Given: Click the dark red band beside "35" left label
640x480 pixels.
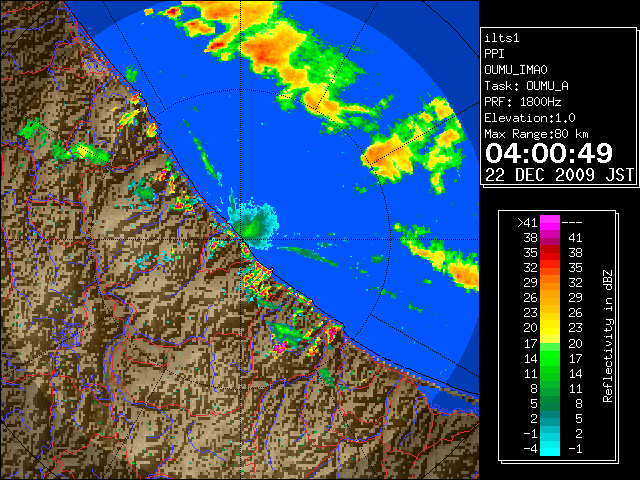Looking at the screenshot, I should [550, 253].
